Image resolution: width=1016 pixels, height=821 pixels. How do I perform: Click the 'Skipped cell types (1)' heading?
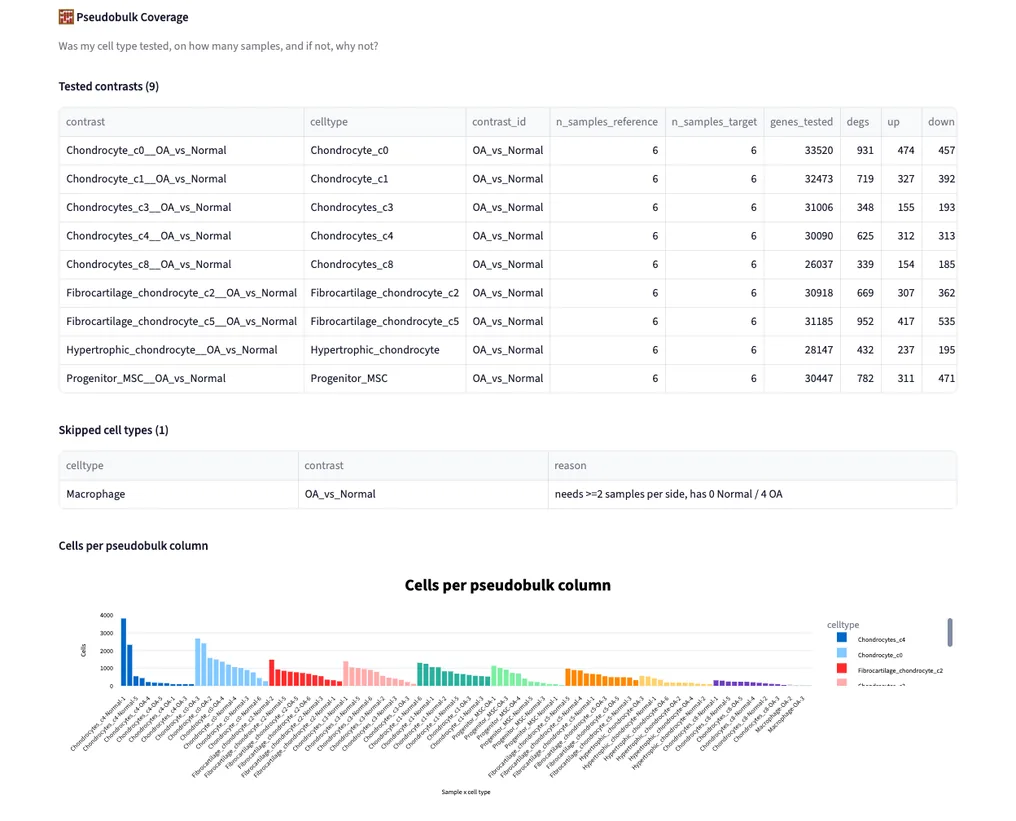113,430
